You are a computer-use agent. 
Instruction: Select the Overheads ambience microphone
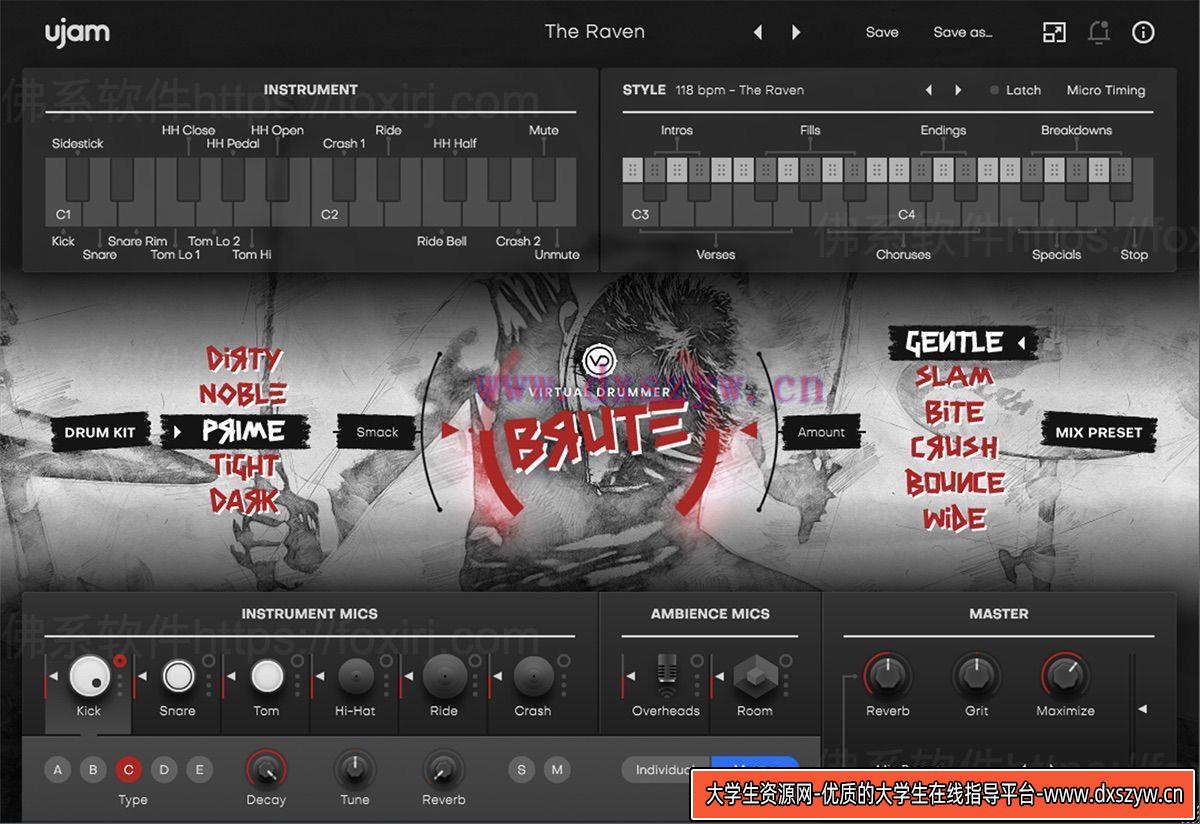(667, 677)
